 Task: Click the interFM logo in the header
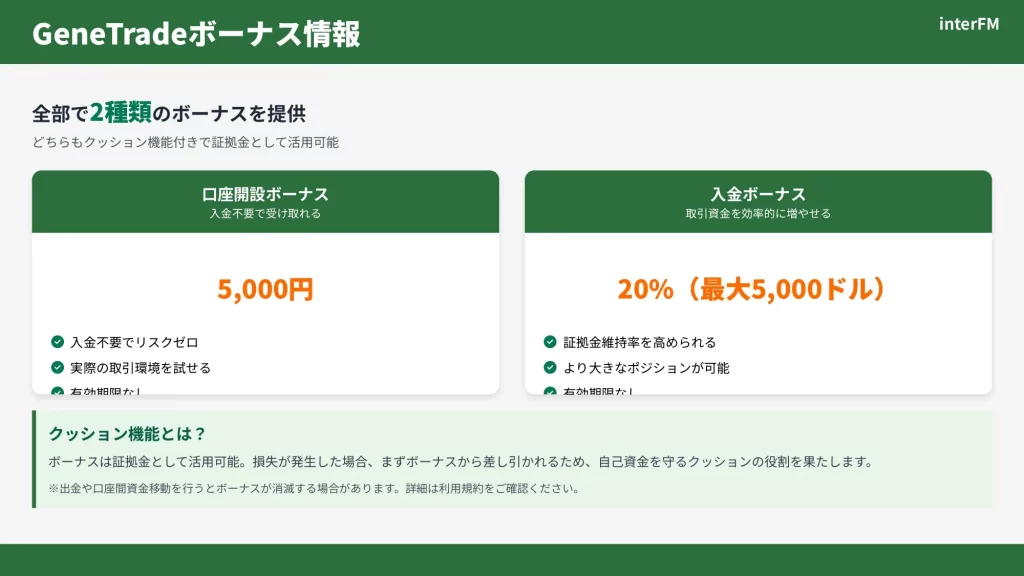click(x=968, y=24)
